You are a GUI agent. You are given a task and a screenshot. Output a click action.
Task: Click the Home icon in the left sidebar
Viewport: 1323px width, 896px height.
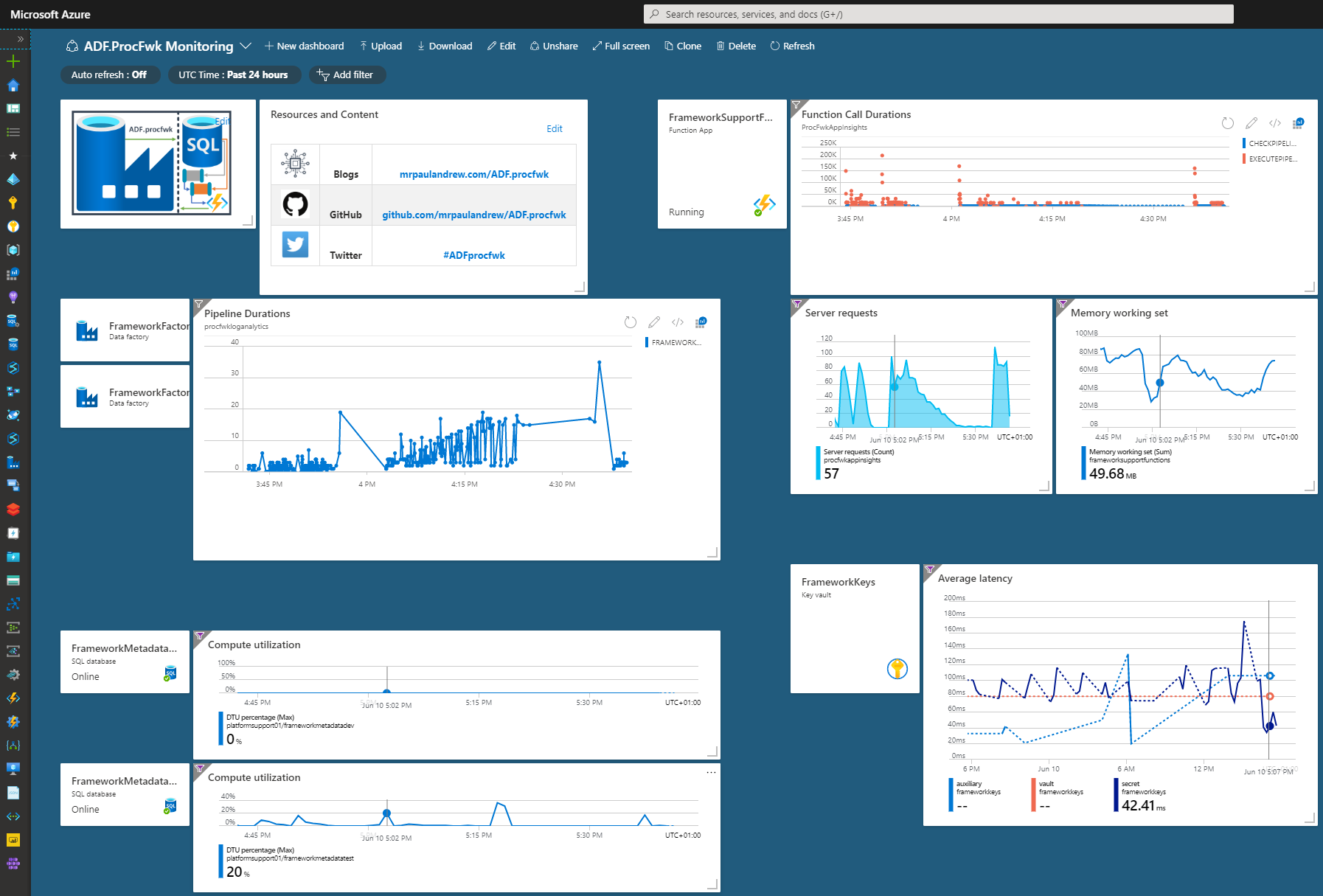(x=13, y=86)
